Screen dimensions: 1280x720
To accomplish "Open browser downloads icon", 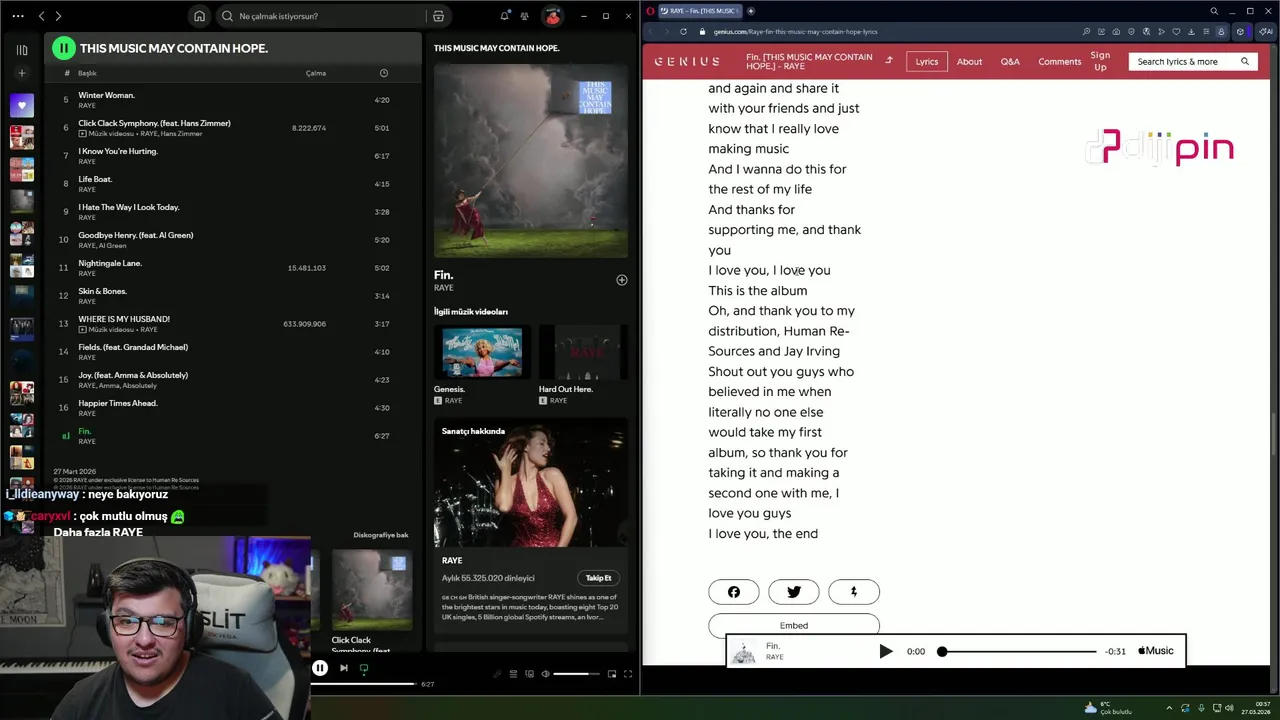I will (x=1191, y=31).
